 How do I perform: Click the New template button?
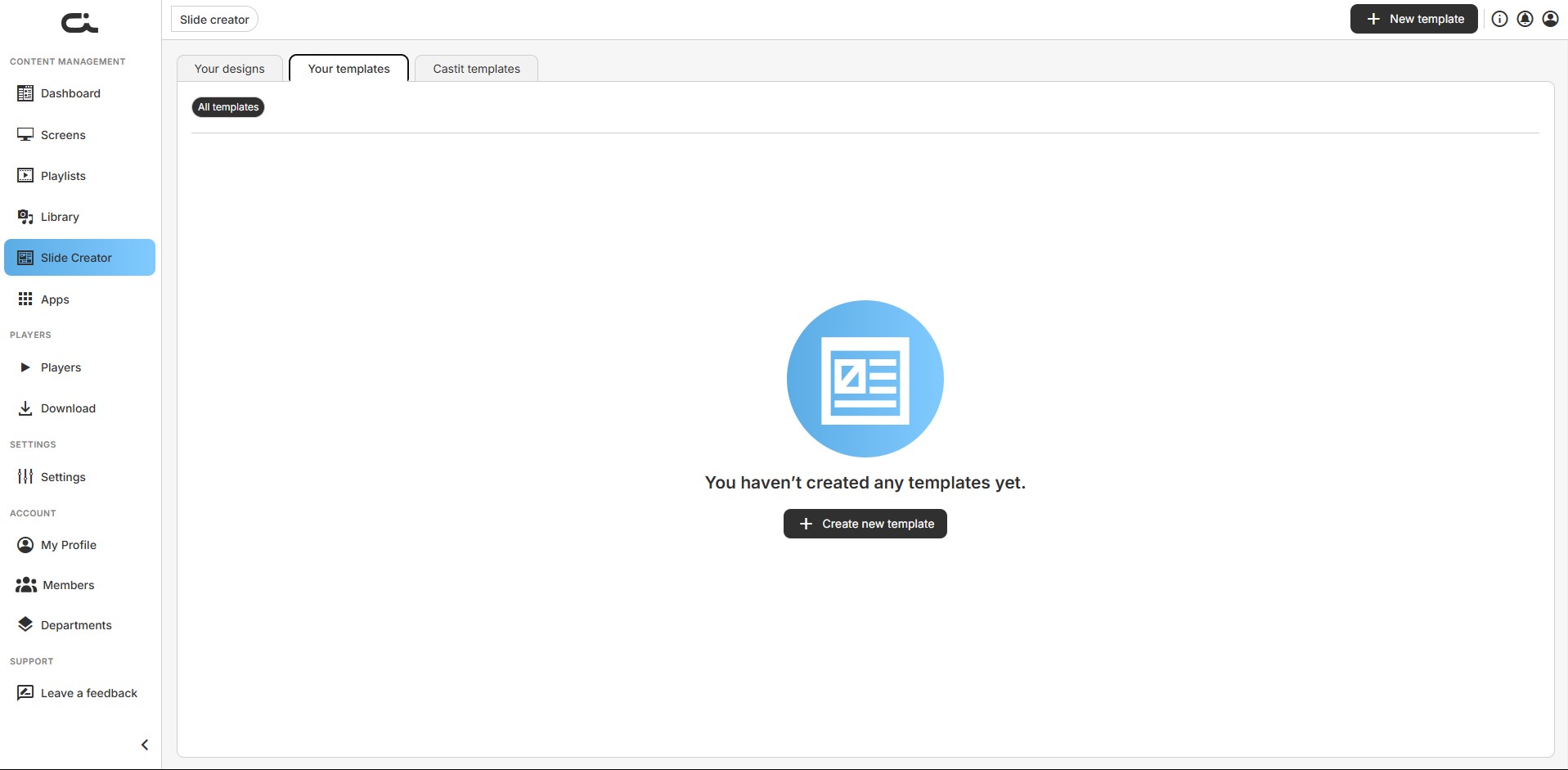[1414, 19]
